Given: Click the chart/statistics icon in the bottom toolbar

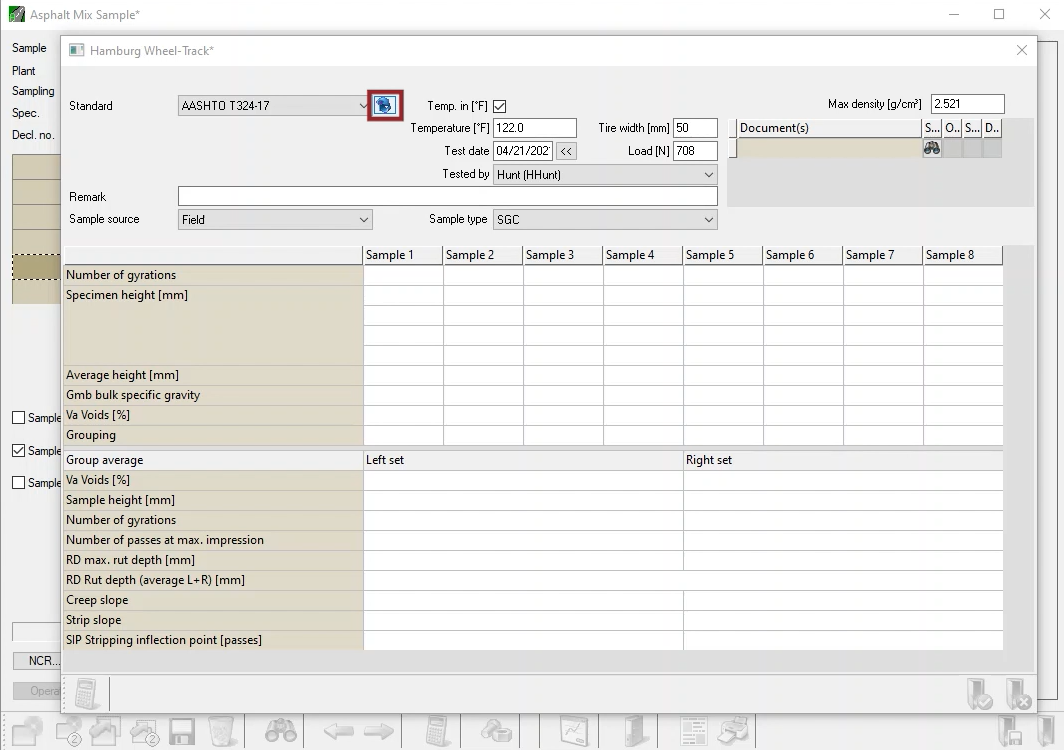Looking at the screenshot, I should click(575, 731).
